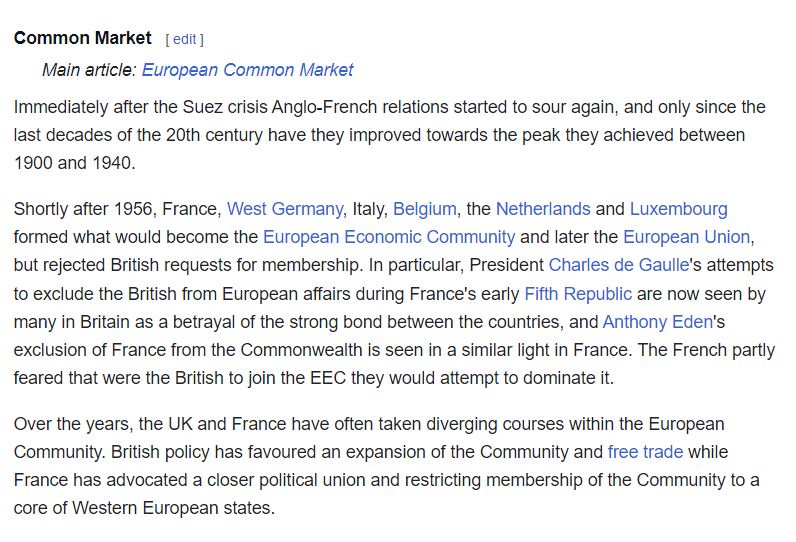
Task: Click the Common Market section heading
Action: click(82, 38)
